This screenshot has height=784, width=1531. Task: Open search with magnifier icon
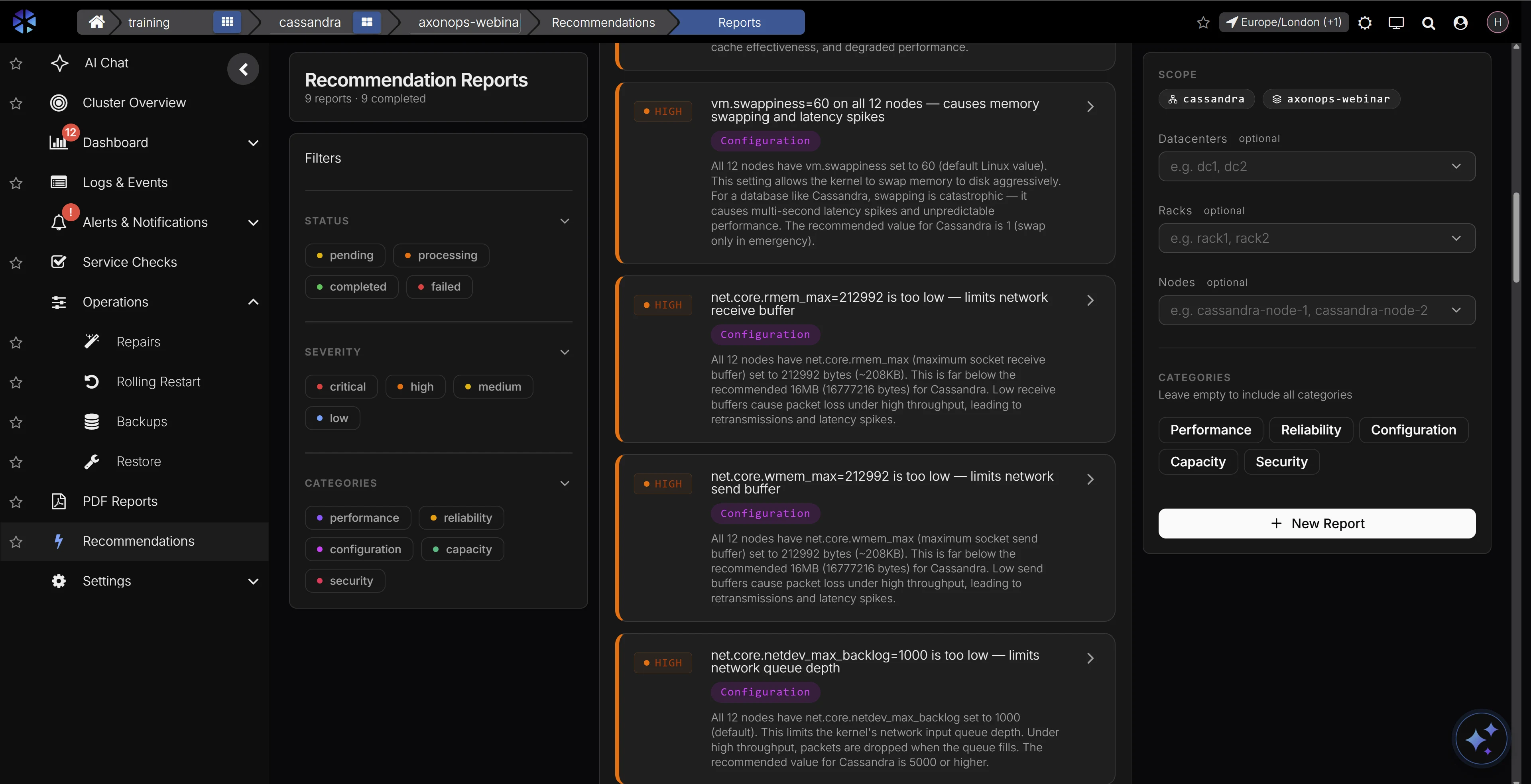point(1428,23)
